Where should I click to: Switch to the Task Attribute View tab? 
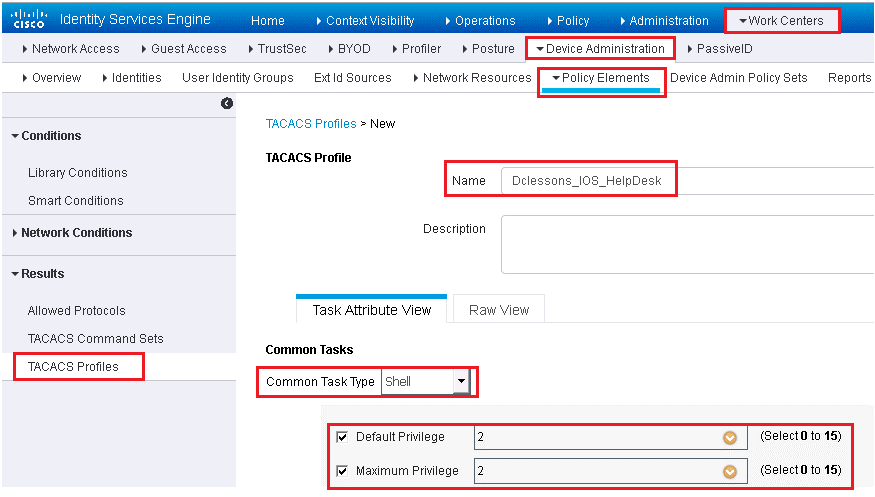tap(372, 310)
